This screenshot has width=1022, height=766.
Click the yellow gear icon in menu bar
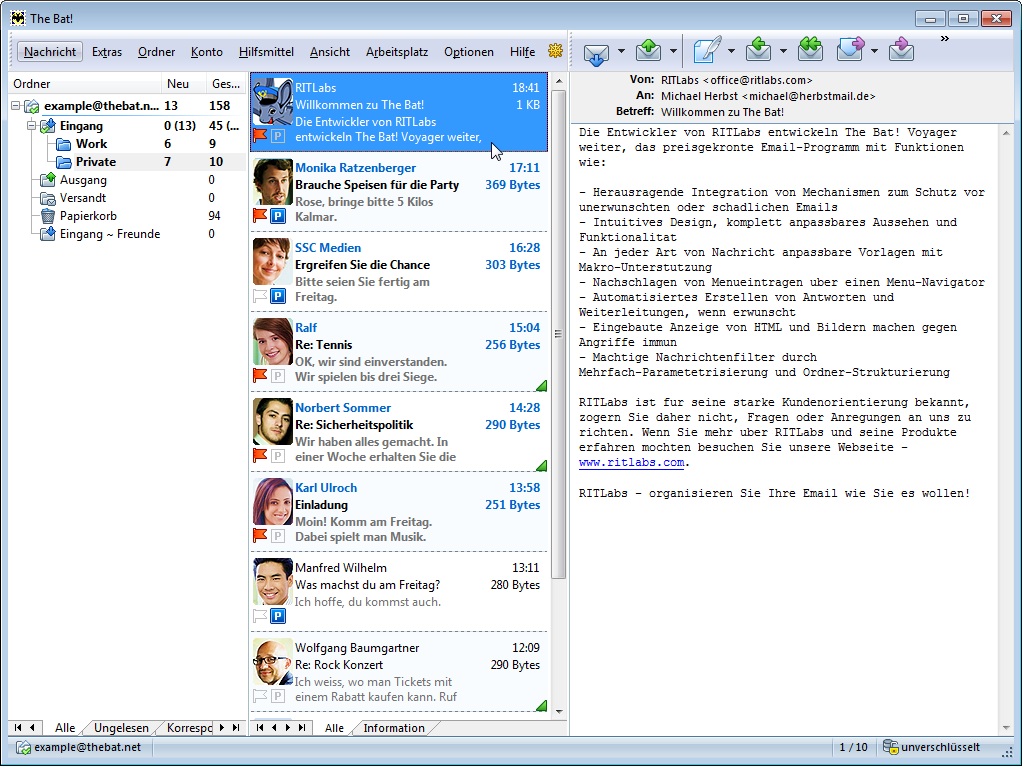(555, 51)
